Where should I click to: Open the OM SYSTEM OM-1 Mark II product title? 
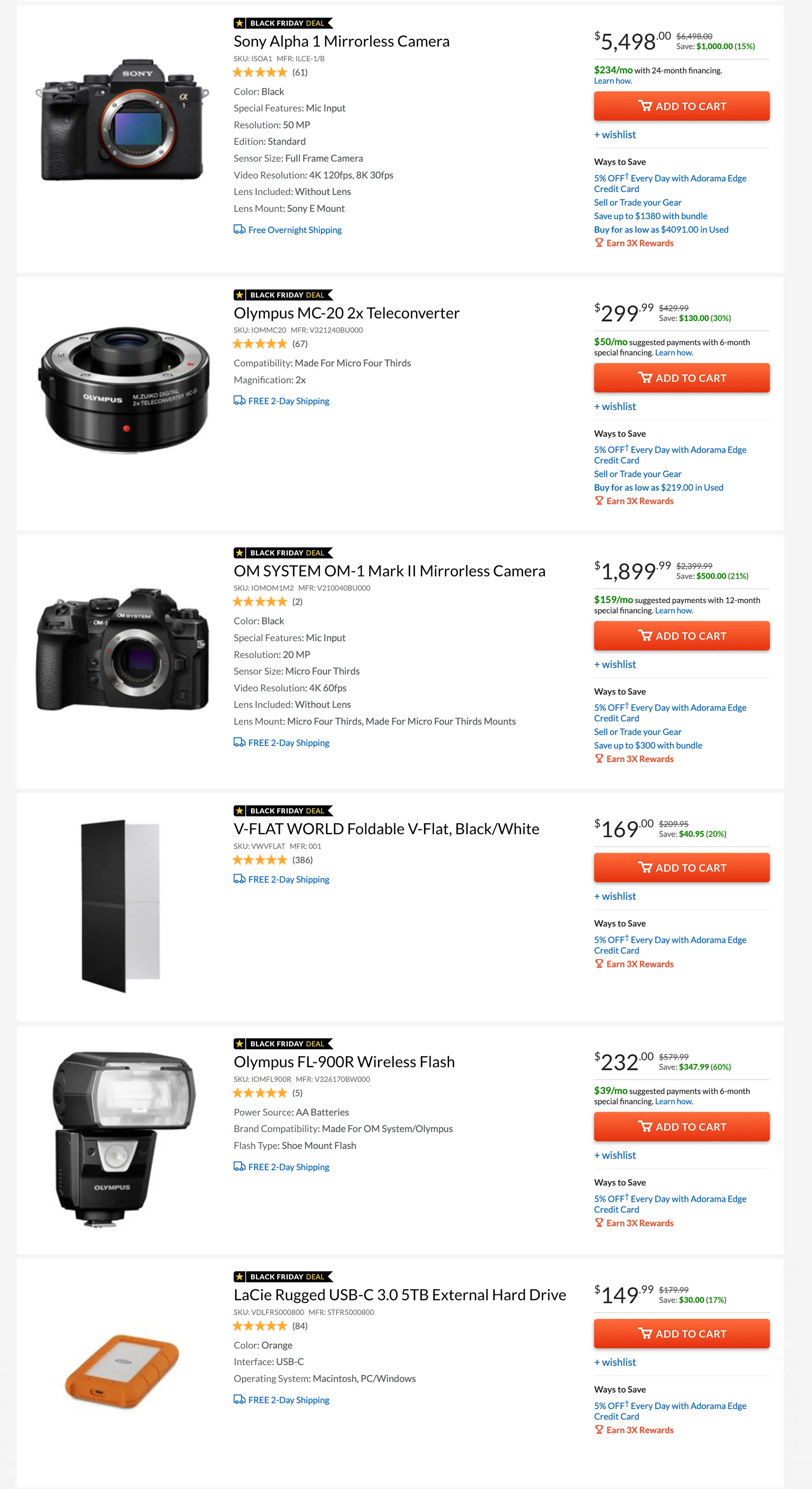pos(389,571)
